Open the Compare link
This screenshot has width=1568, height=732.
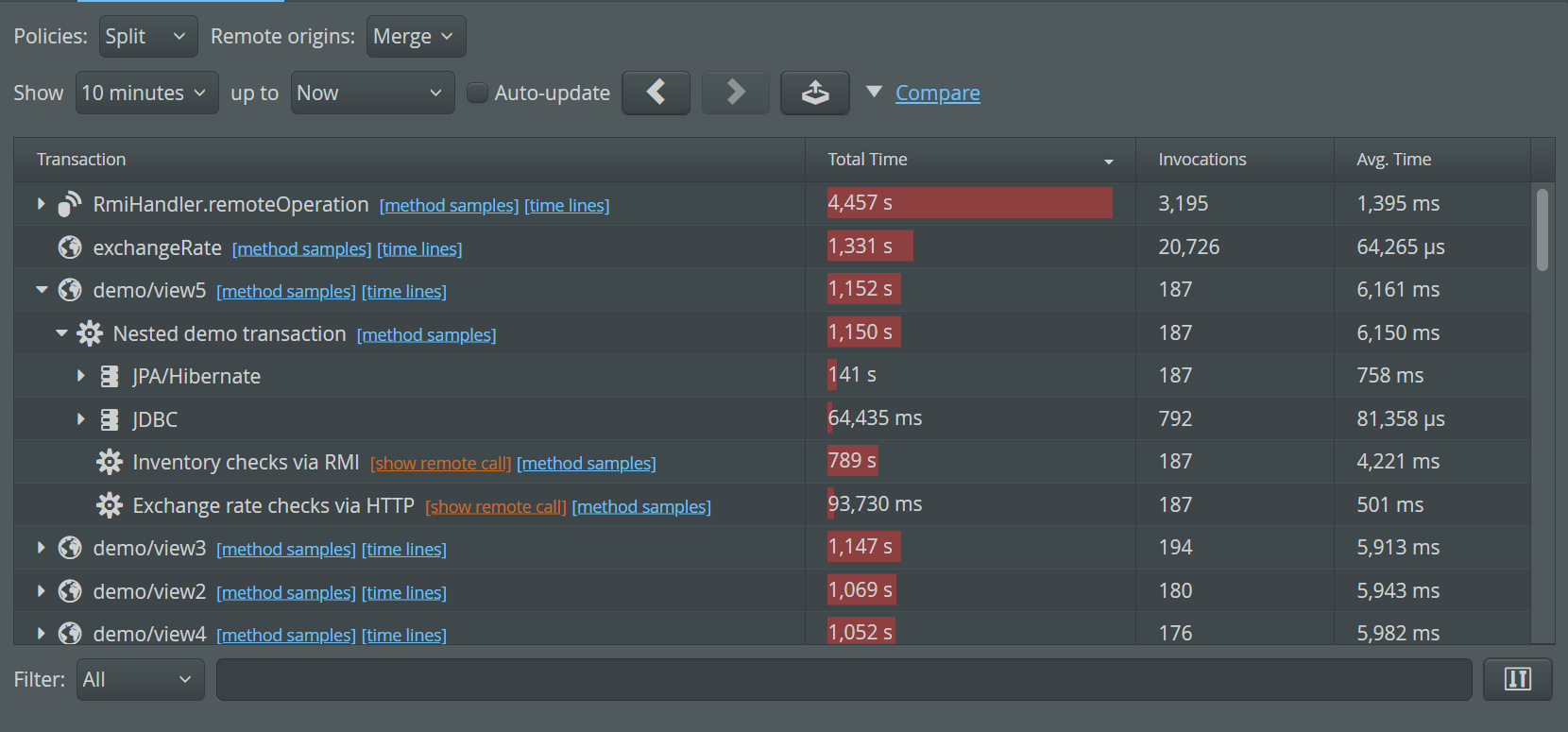(937, 93)
